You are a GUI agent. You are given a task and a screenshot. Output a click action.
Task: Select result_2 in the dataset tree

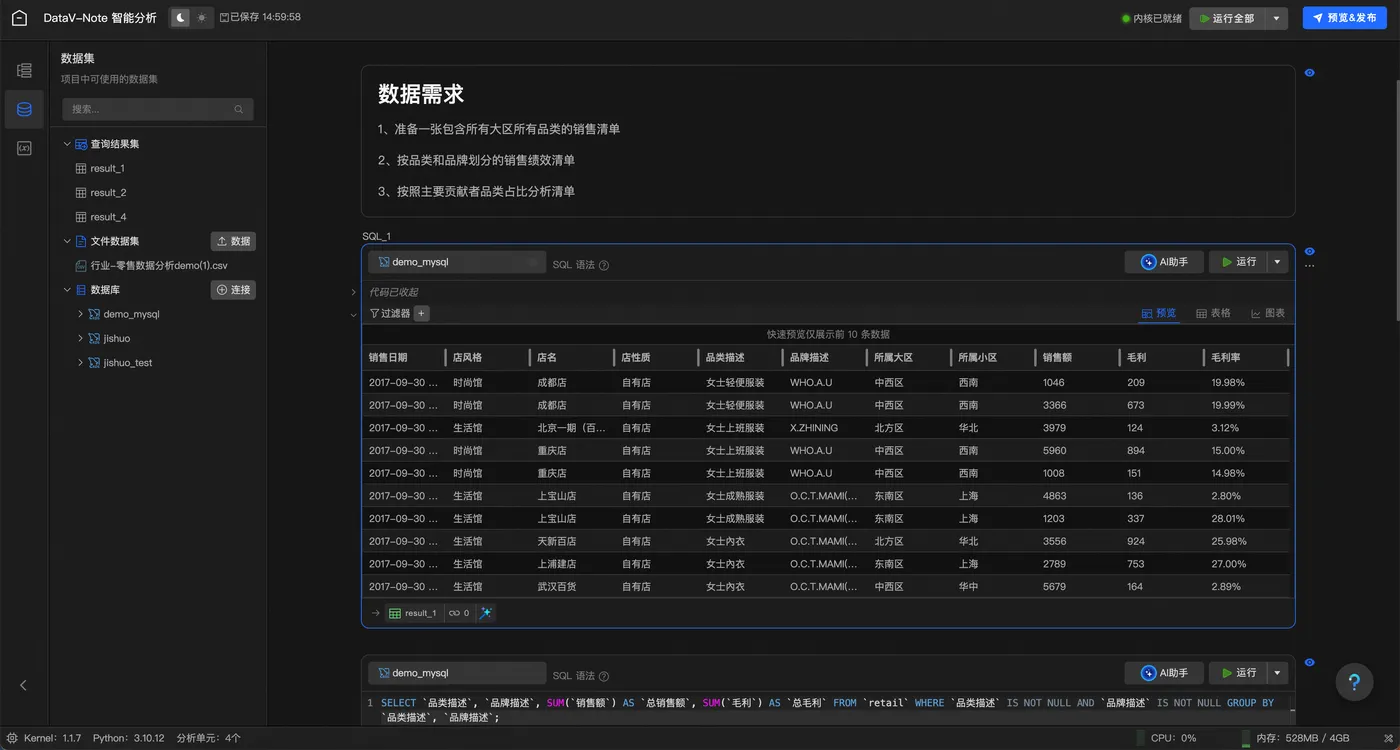pos(107,192)
